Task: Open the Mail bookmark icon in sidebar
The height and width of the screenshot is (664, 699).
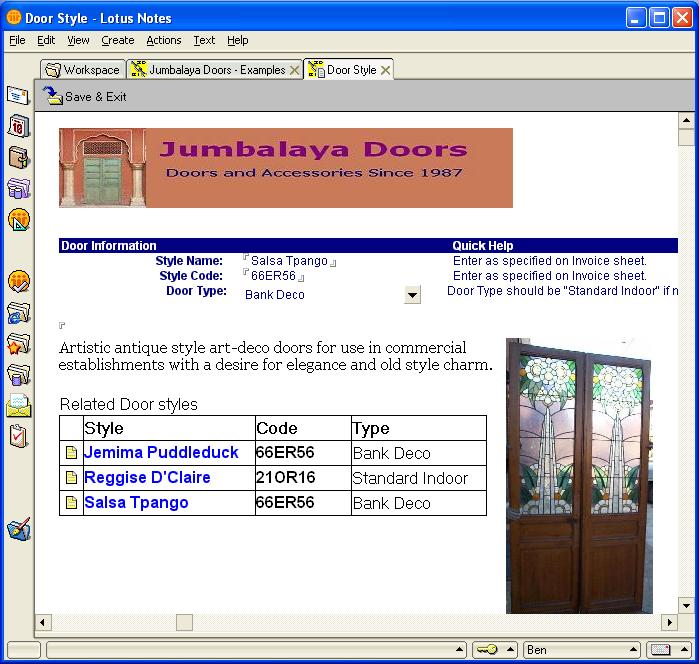Action: pos(18,96)
